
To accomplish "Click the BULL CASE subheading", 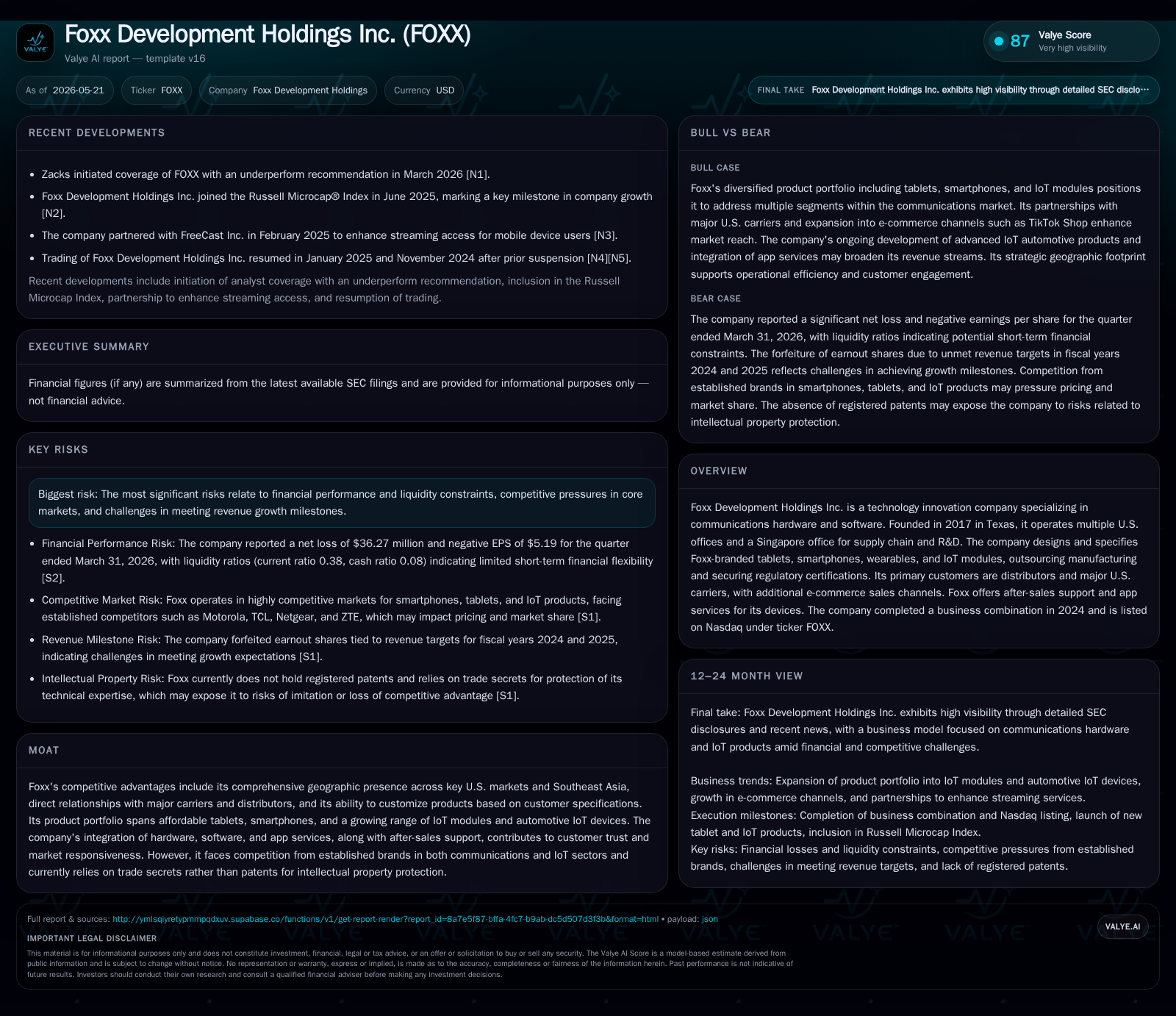I will click(715, 168).
